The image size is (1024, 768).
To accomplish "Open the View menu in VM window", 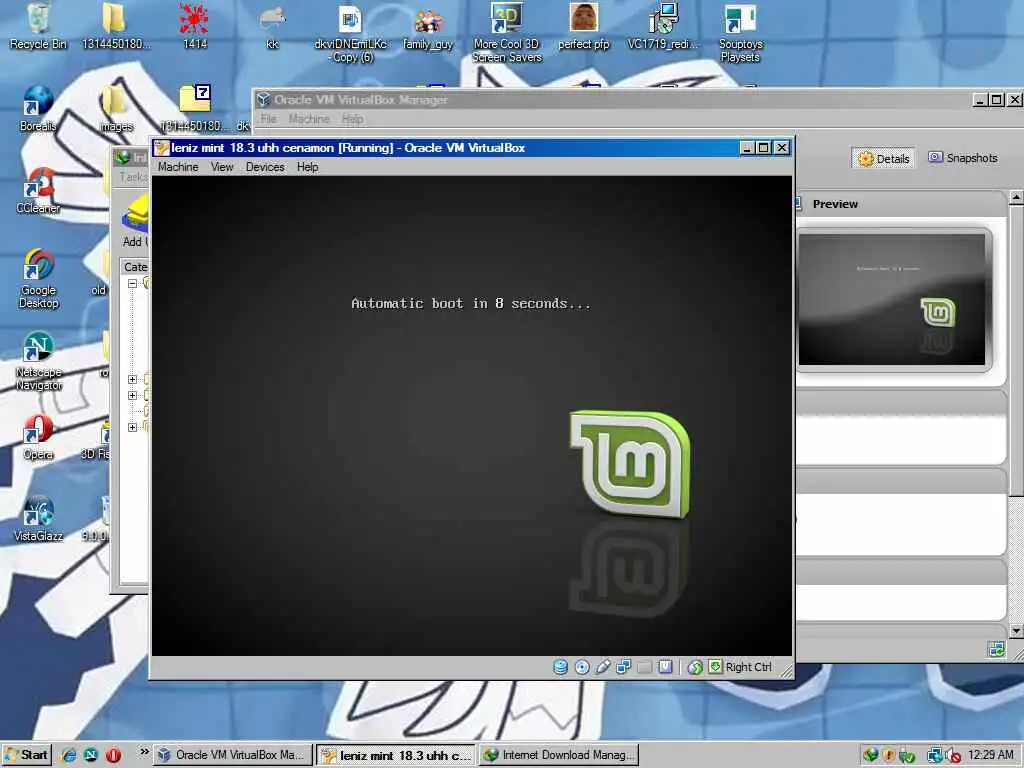I will pos(222,167).
